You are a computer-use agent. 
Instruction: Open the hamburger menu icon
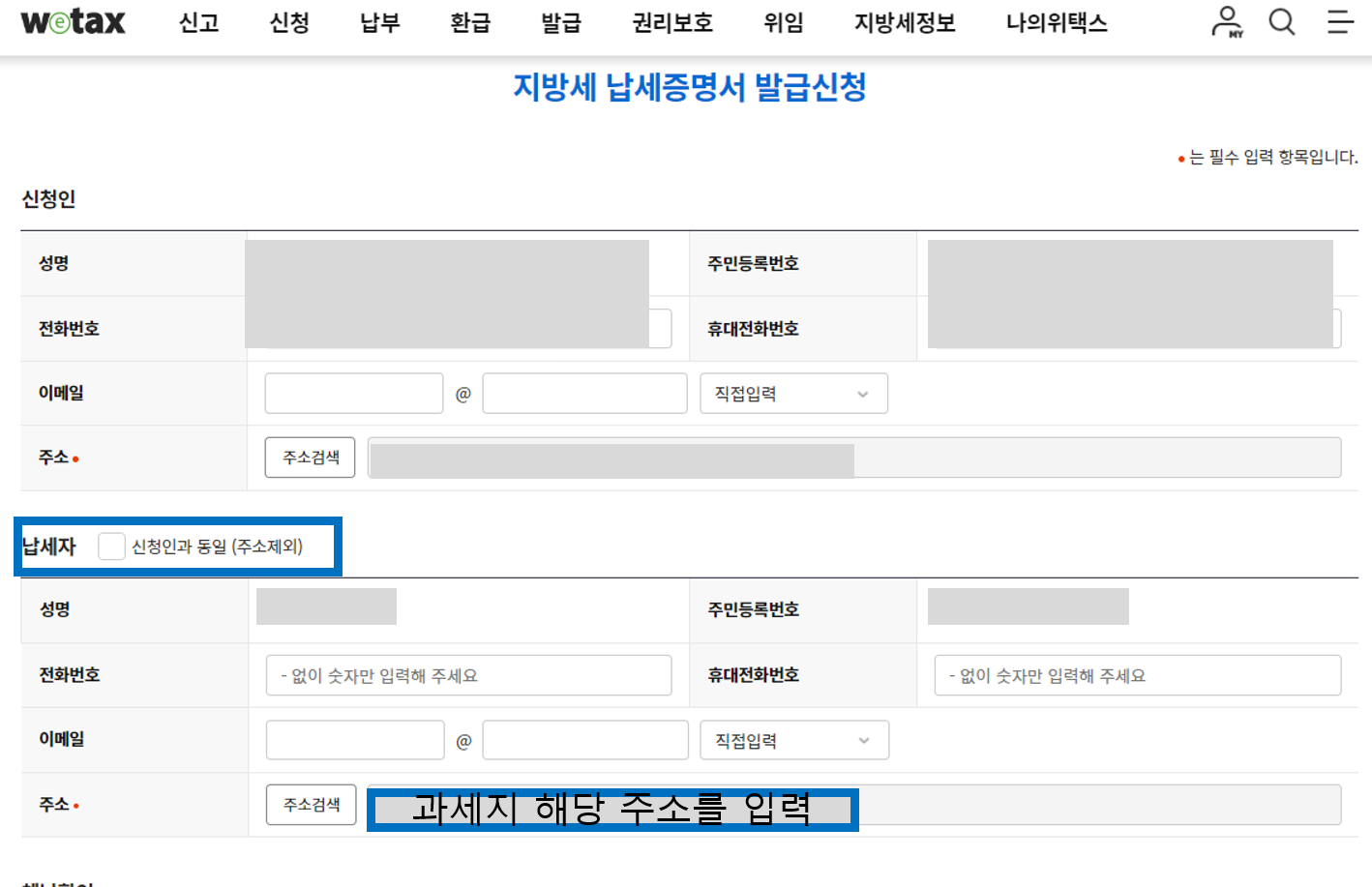[x=1339, y=21]
